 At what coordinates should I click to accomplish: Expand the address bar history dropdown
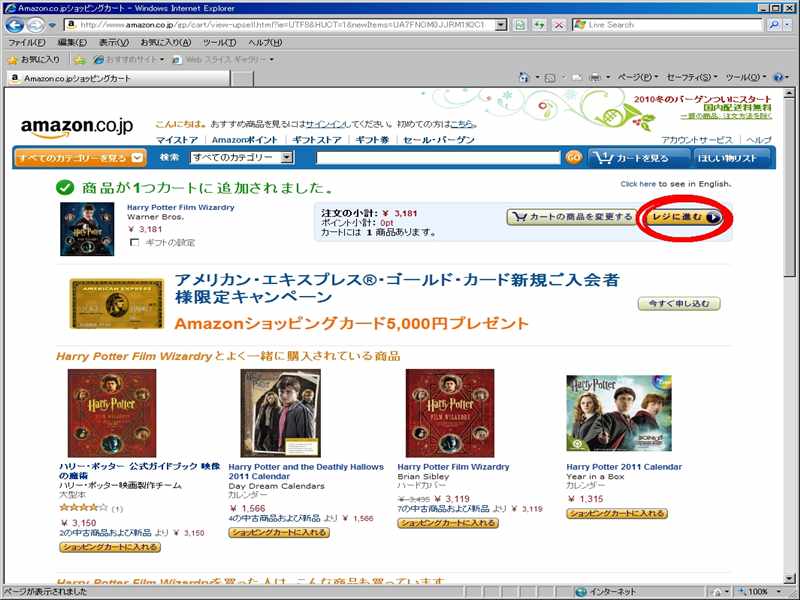pos(501,24)
